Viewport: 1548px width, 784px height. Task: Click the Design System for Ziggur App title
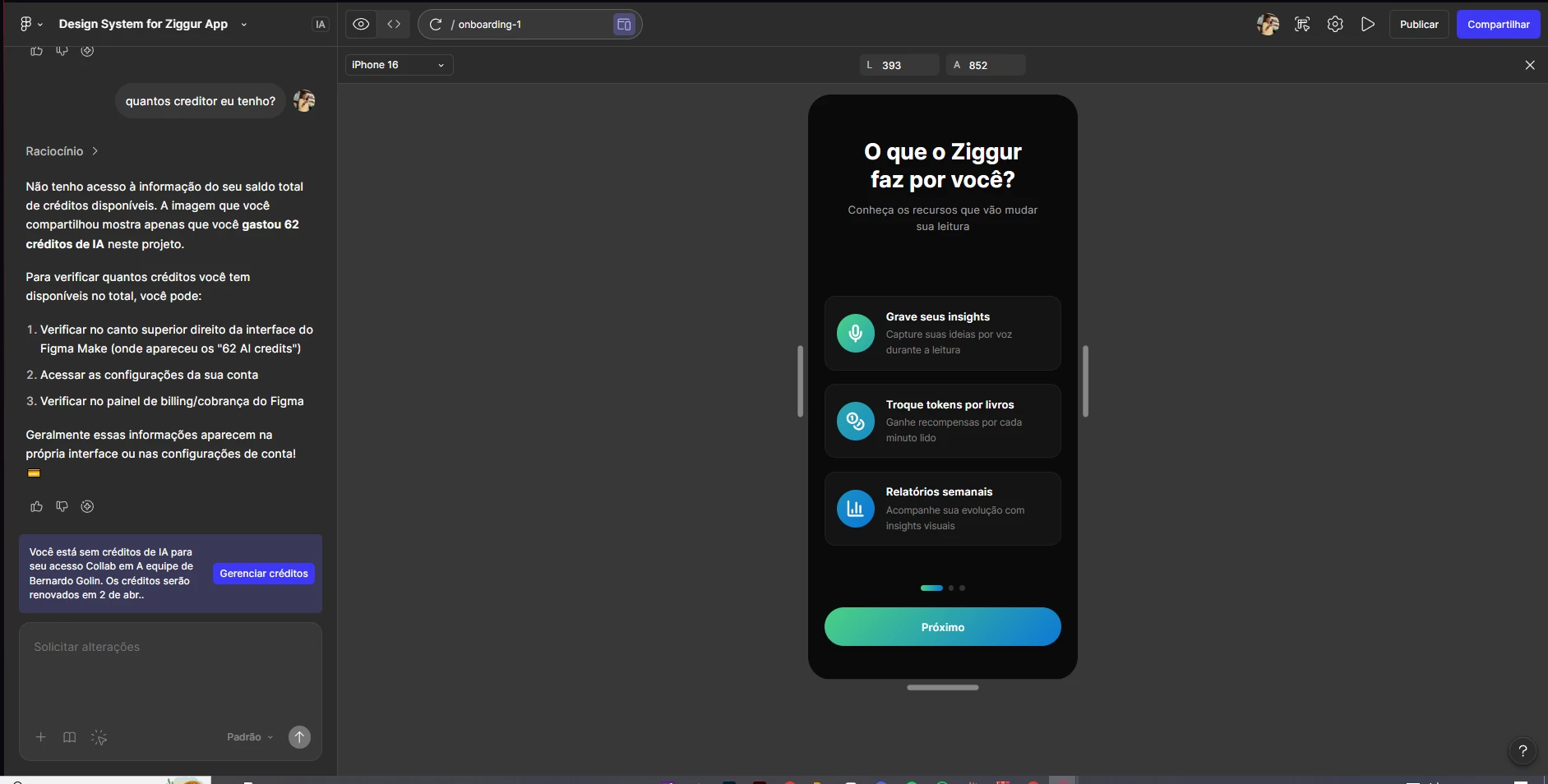[143, 24]
